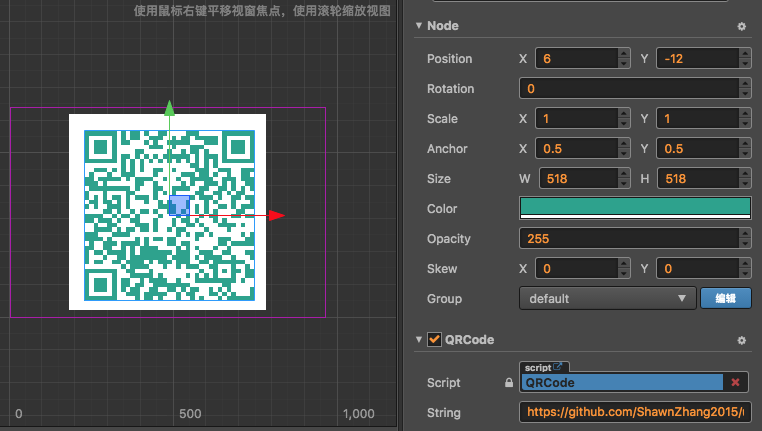Viewport: 762px width, 431px height.
Task: Click the Skew Y input field
Action: [698, 269]
